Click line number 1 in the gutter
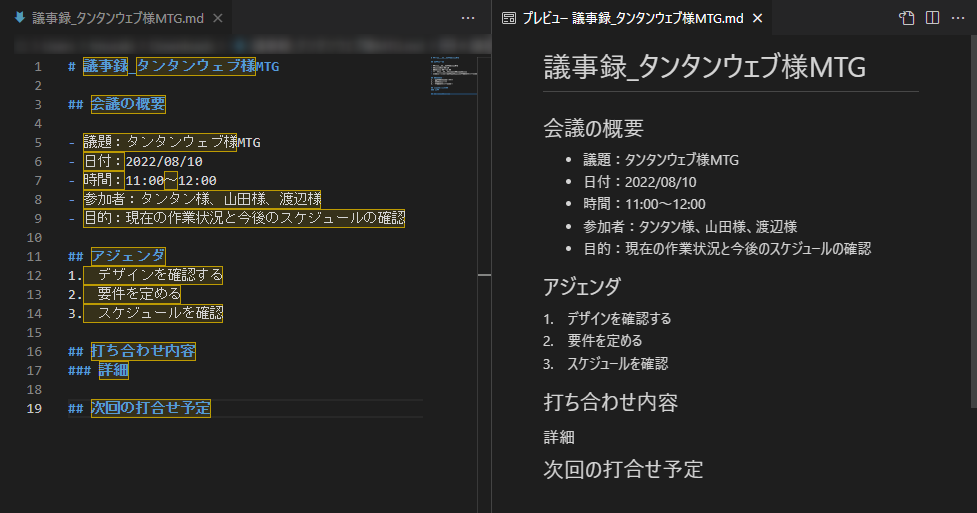 (38, 67)
